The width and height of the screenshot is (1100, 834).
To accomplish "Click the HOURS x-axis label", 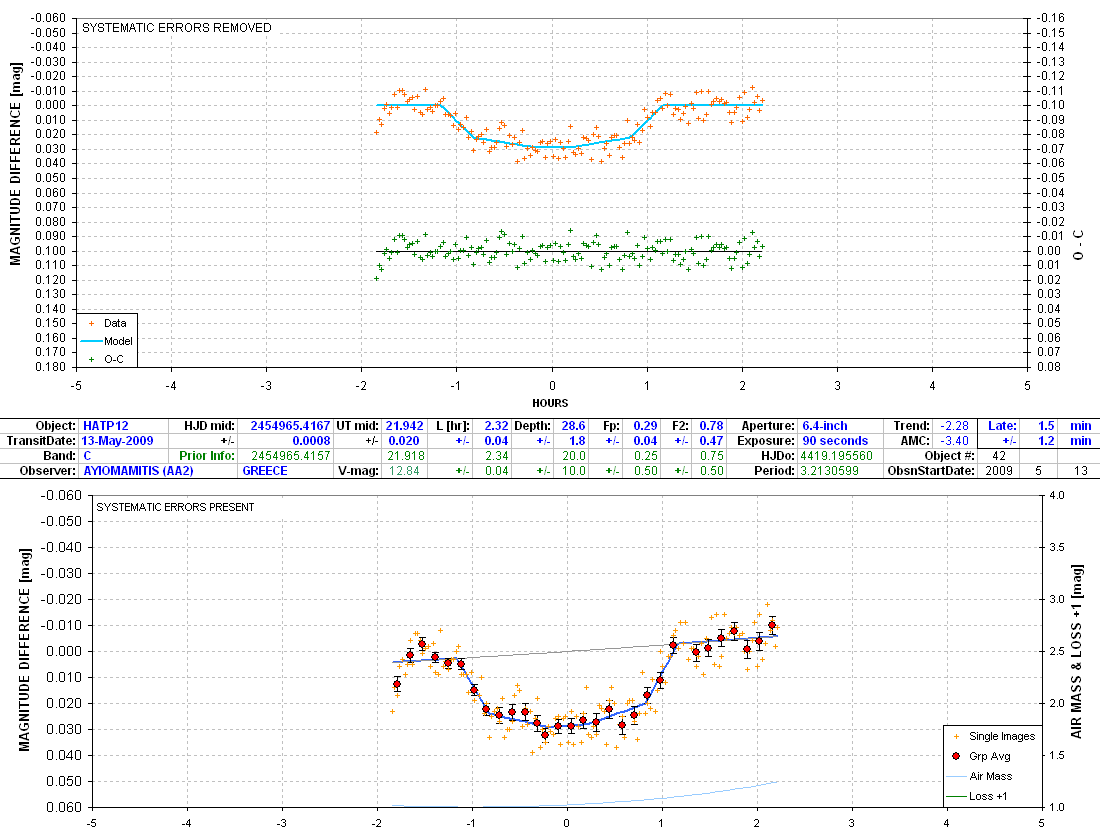I will [550, 403].
